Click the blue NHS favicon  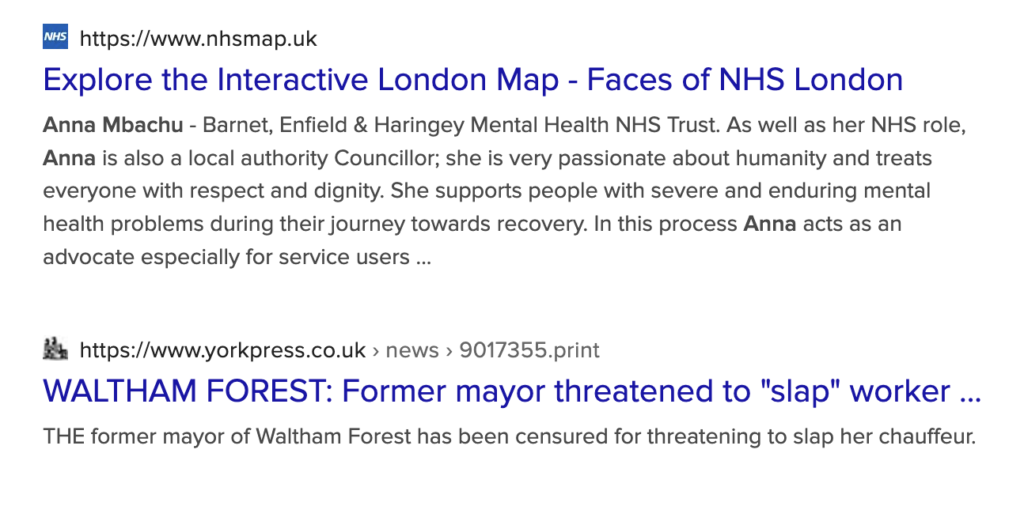click(56, 37)
